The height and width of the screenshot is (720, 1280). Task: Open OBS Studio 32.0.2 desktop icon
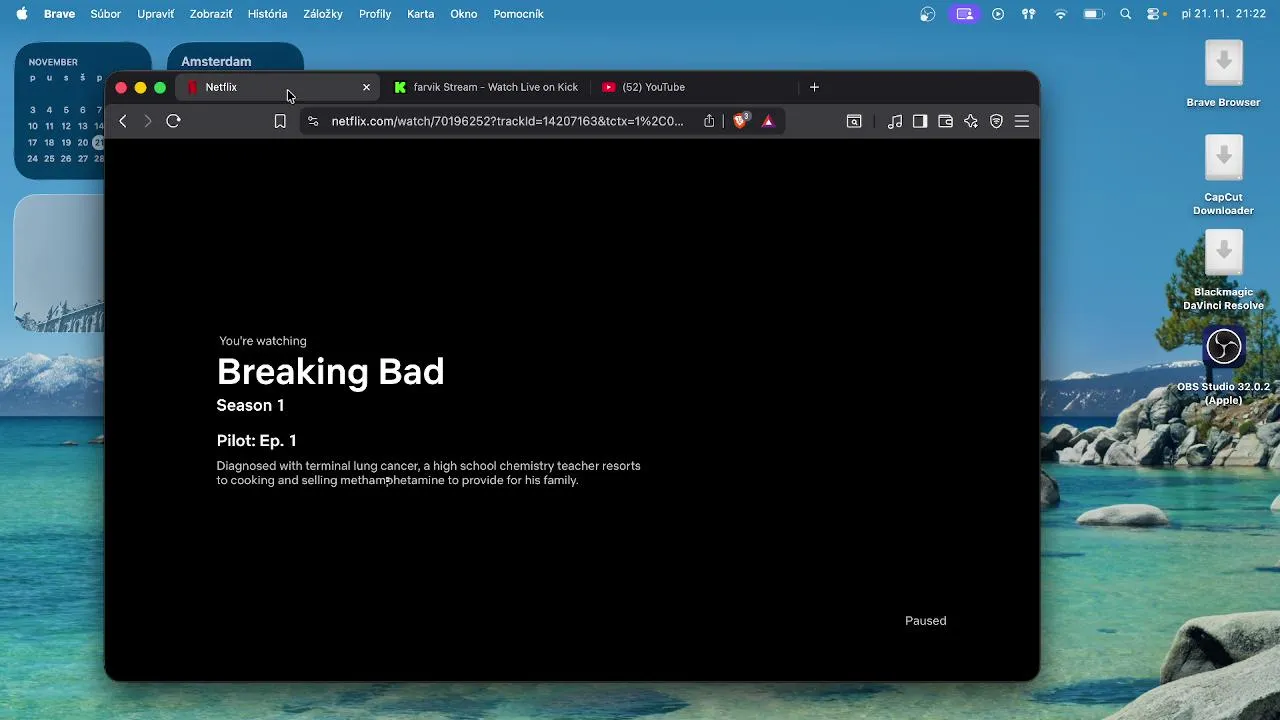point(1223,365)
